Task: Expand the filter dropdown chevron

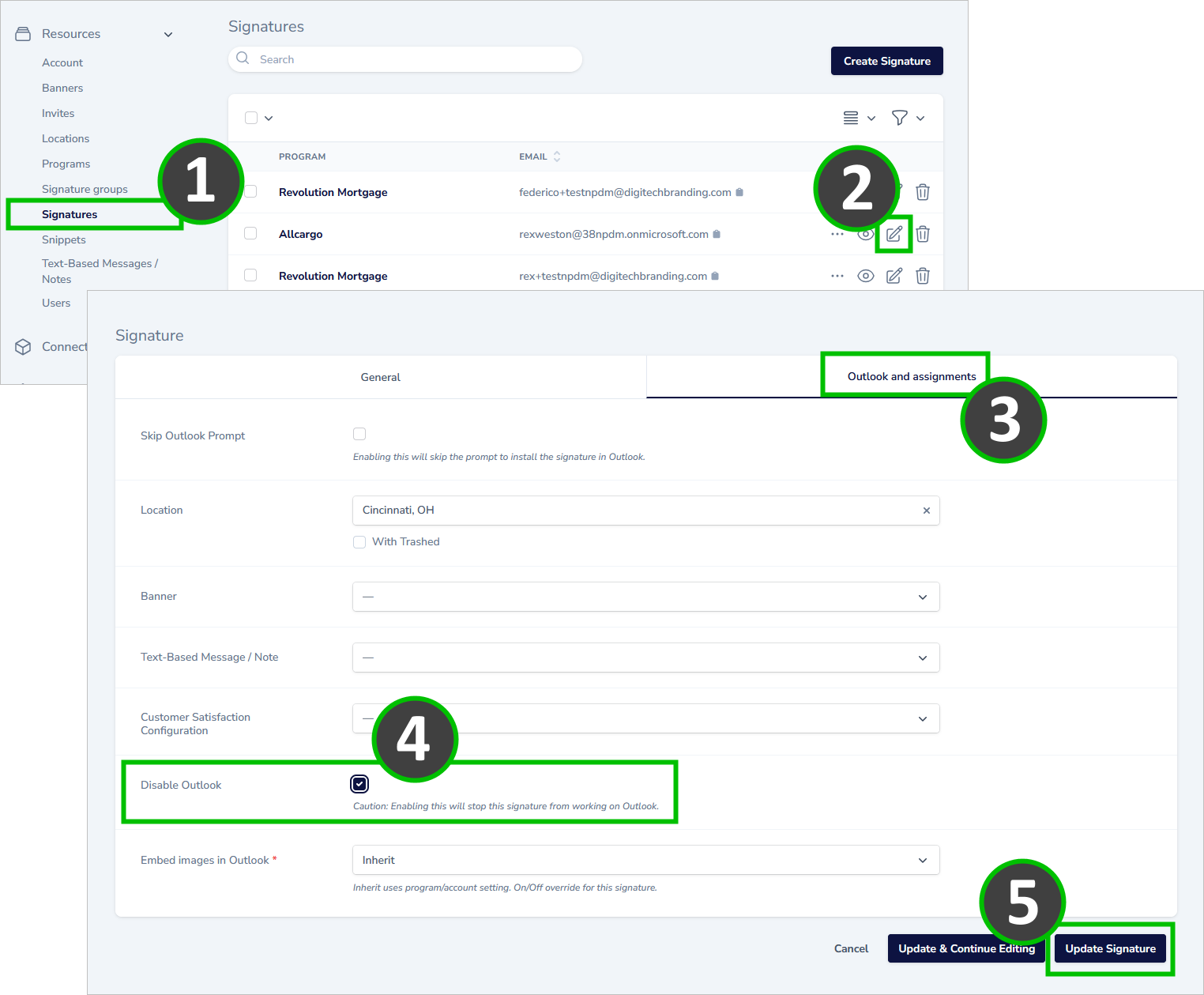Action: click(920, 118)
